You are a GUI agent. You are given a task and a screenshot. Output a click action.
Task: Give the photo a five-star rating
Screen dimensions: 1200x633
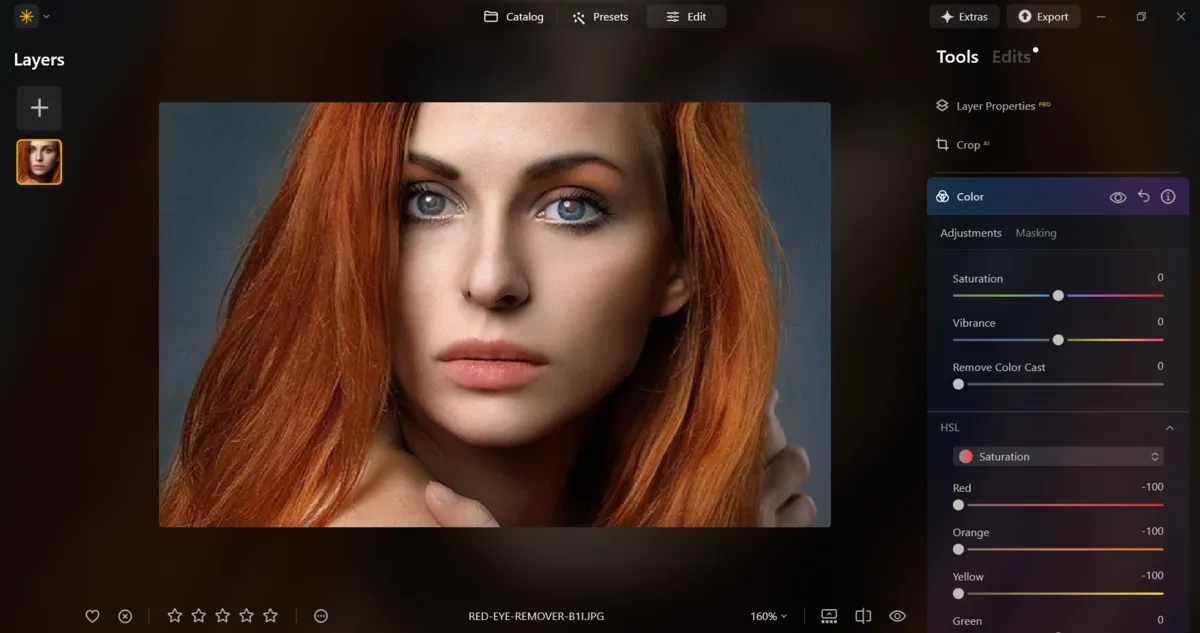click(270, 616)
